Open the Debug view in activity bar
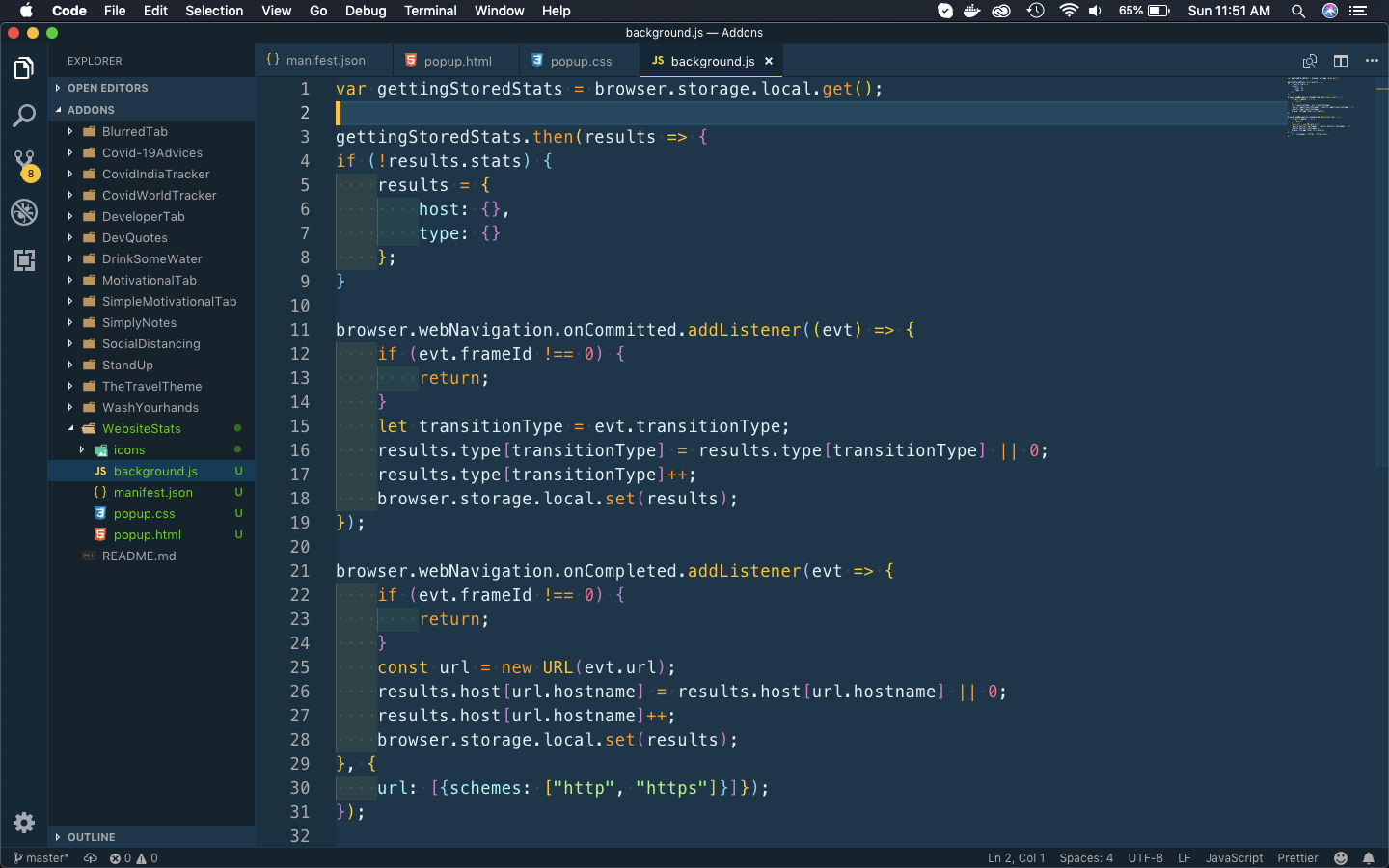 click(x=24, y=212)
